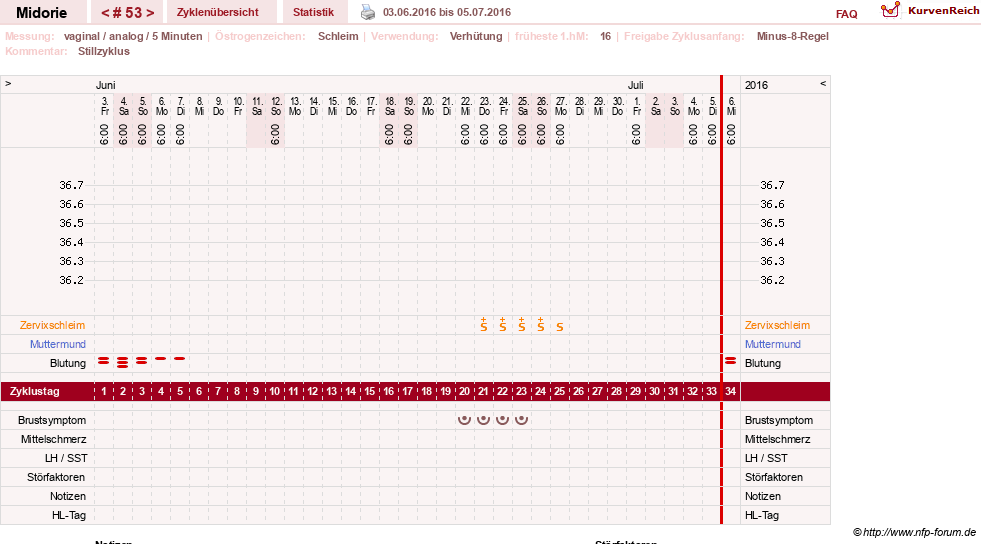
Task: Click light bleeding marker on cycle day 4
Action: (x=161, y=358)
